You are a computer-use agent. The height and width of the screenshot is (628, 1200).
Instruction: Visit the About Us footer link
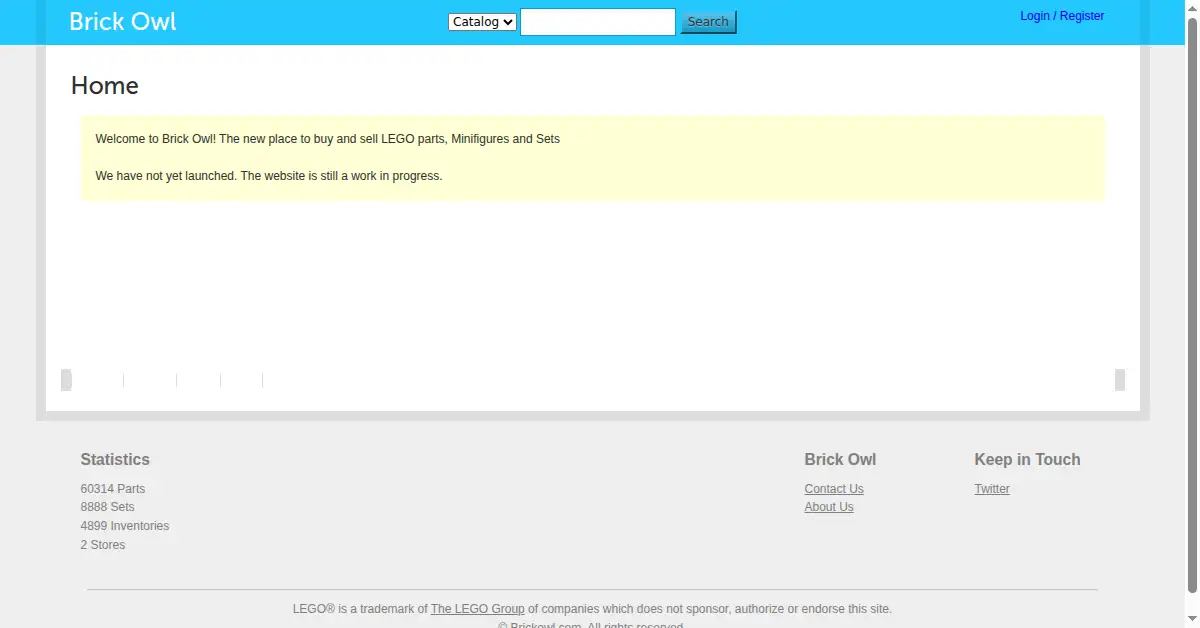tap(829, 507)
